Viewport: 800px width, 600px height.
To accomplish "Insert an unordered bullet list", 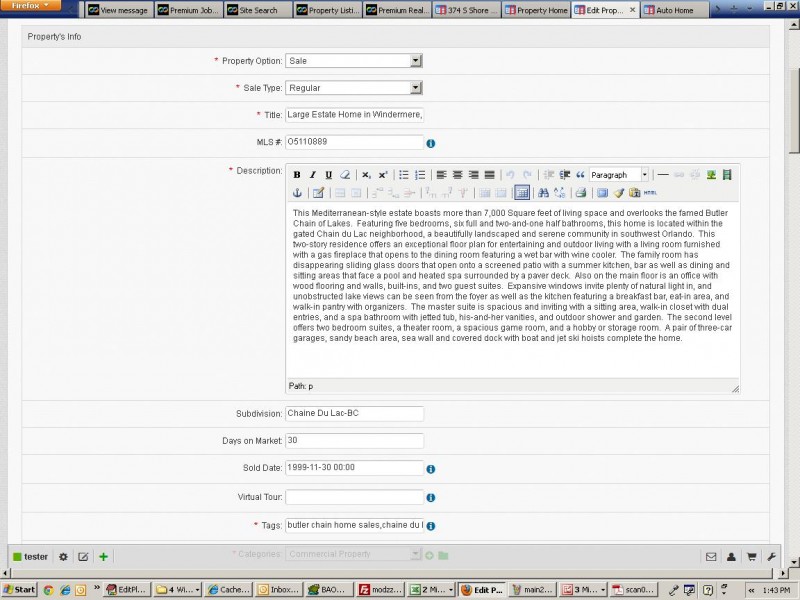I will coord(404,175).
